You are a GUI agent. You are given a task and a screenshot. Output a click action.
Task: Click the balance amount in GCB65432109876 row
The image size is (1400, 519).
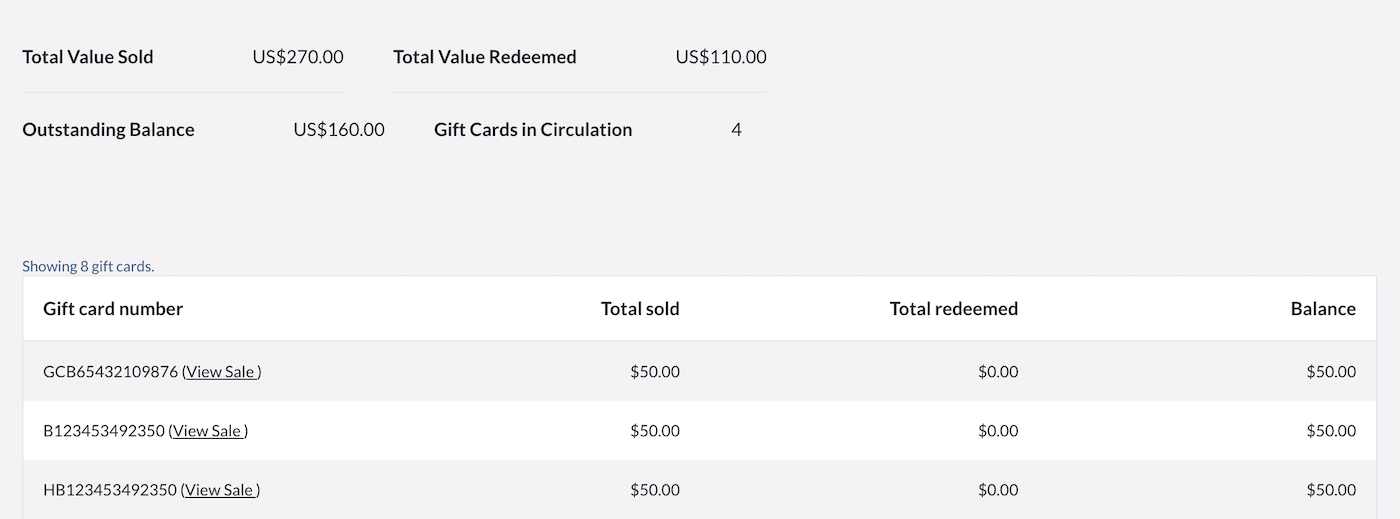pos(1331,372)
